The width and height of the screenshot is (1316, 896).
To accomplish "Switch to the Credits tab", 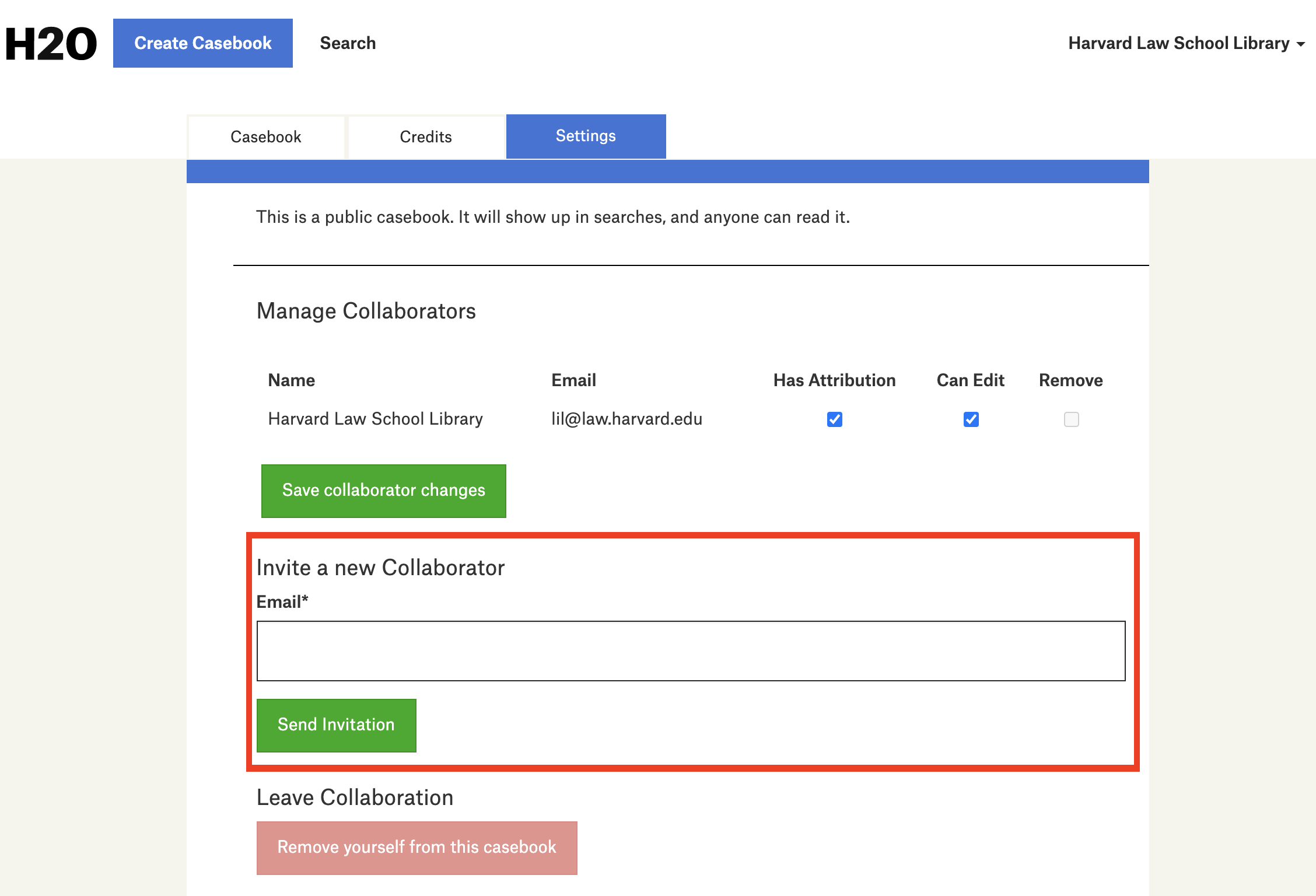I will 426,137.
